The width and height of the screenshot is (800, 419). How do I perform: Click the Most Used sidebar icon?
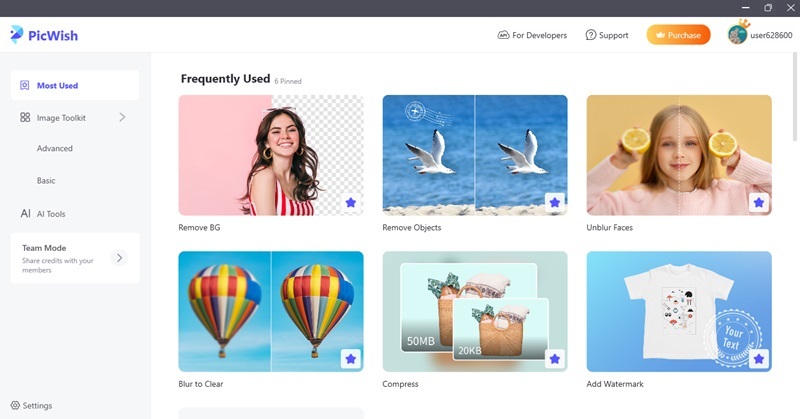(x=24, y=85)
